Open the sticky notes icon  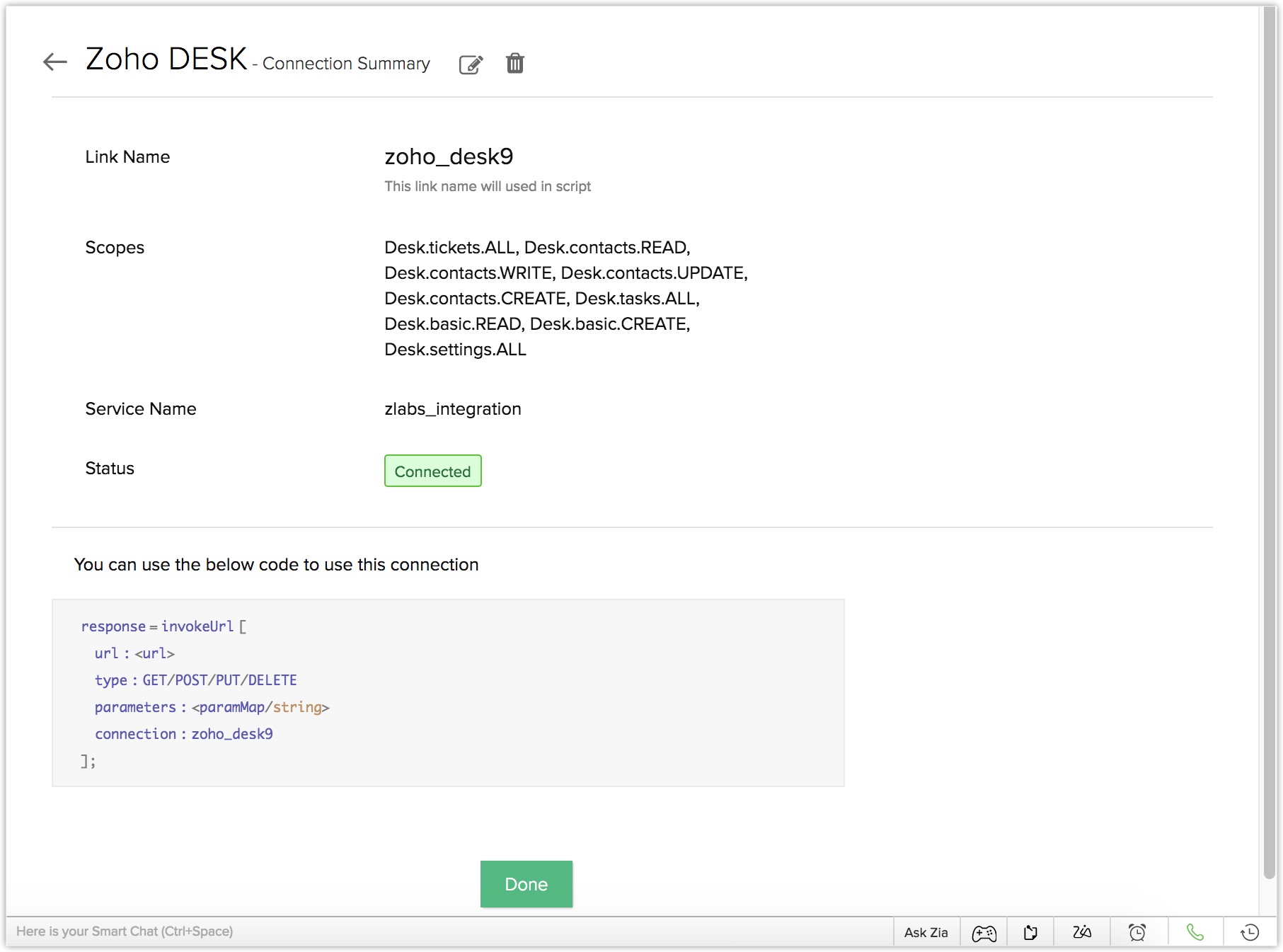click(x=1030, y=933)
